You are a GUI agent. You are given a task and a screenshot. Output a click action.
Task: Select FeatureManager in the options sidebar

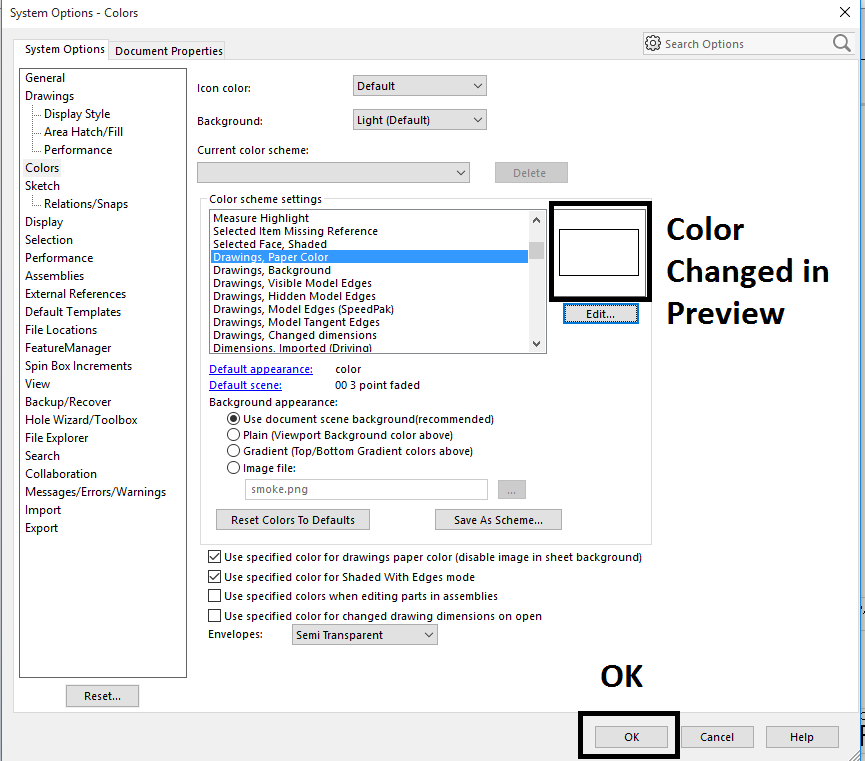(x=68, y=347)
